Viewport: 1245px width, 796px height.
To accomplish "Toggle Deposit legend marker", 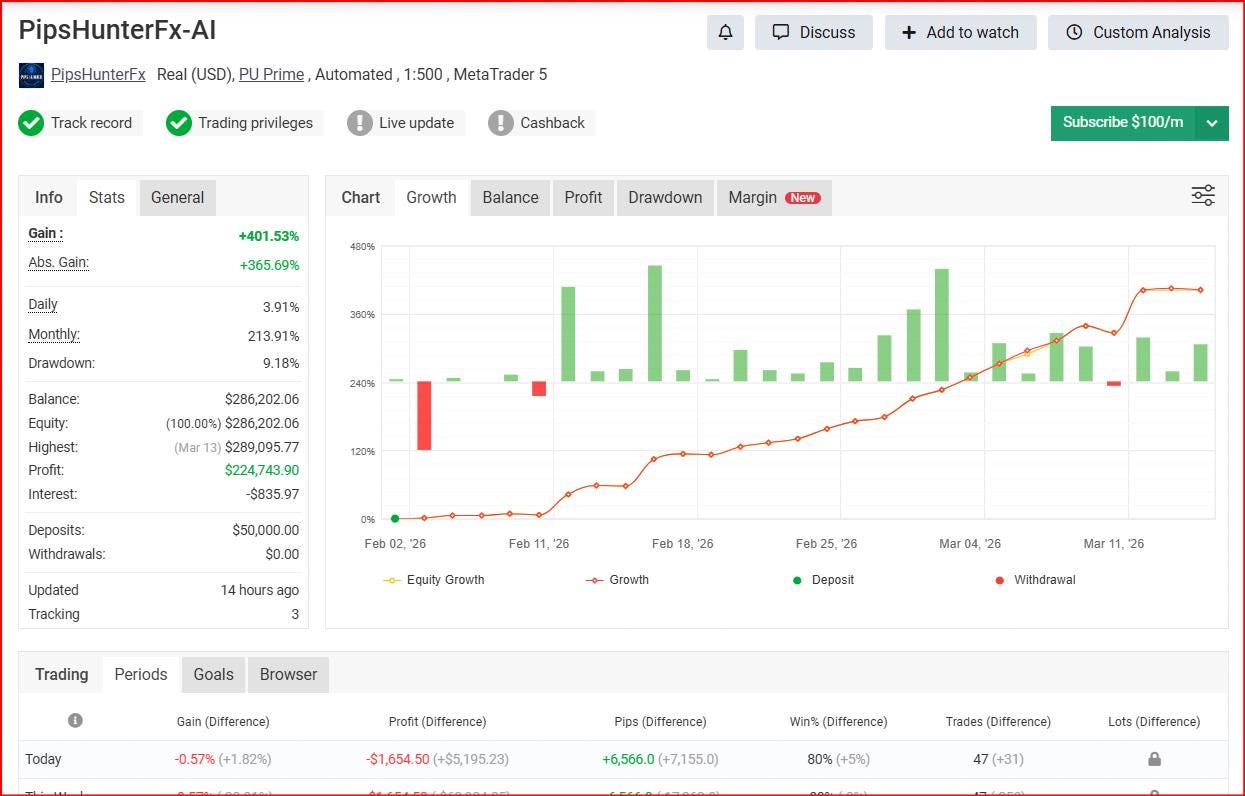I will tap(823, 580).
